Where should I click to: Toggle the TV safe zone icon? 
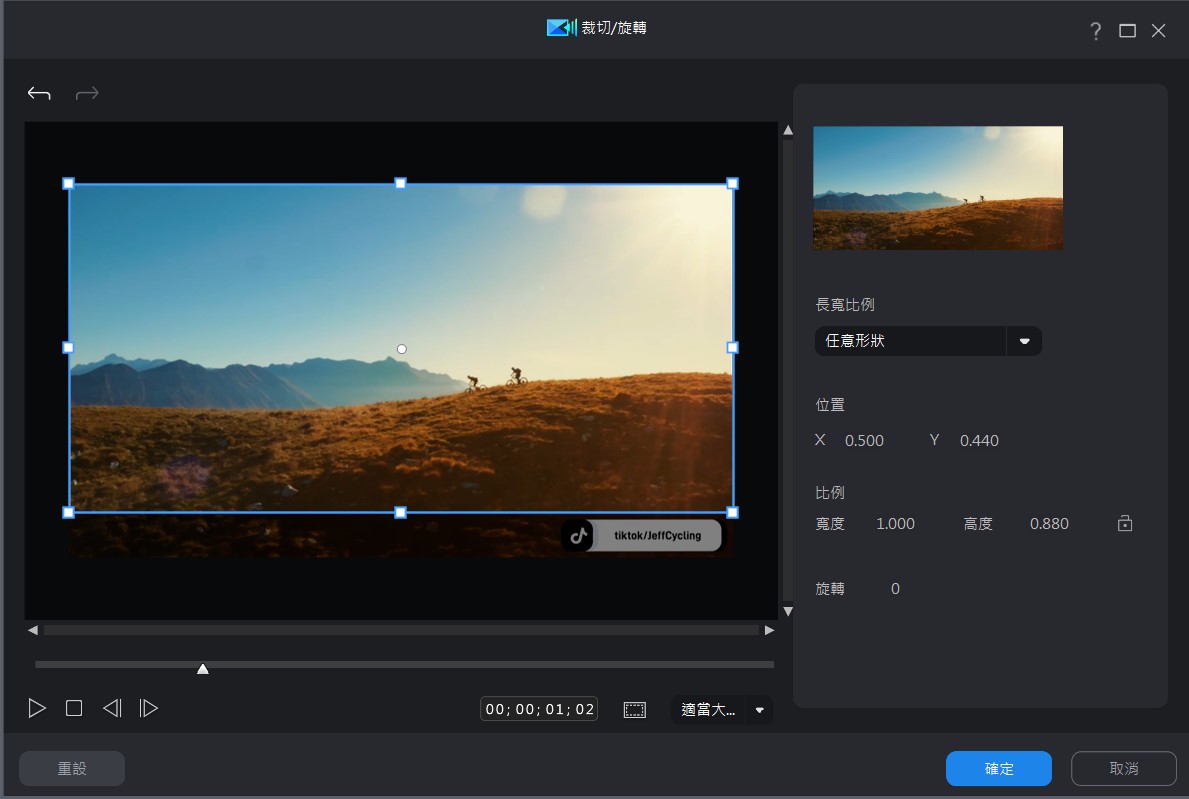point(635,710)
